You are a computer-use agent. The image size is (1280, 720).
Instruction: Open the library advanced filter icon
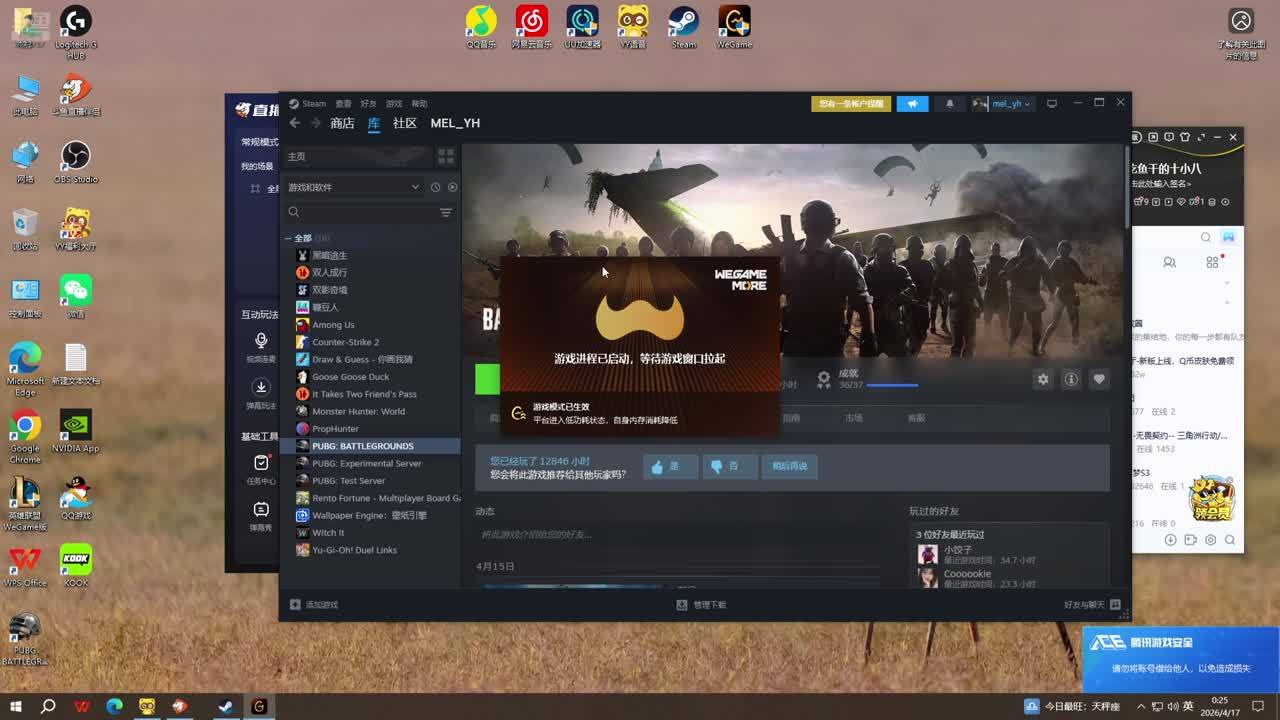tap(446, 212)
